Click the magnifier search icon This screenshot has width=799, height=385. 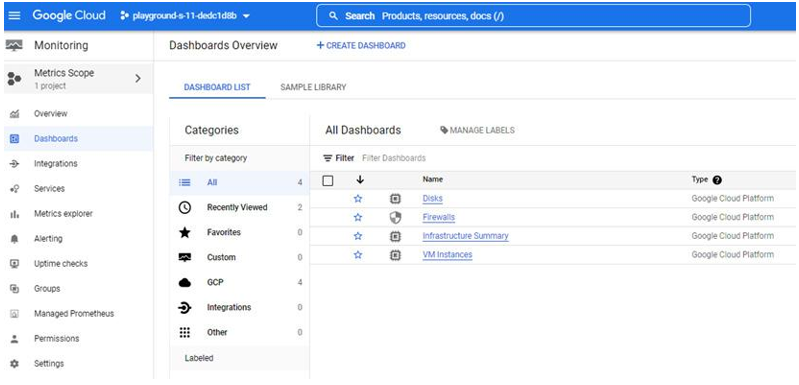(x=333, y=16)
